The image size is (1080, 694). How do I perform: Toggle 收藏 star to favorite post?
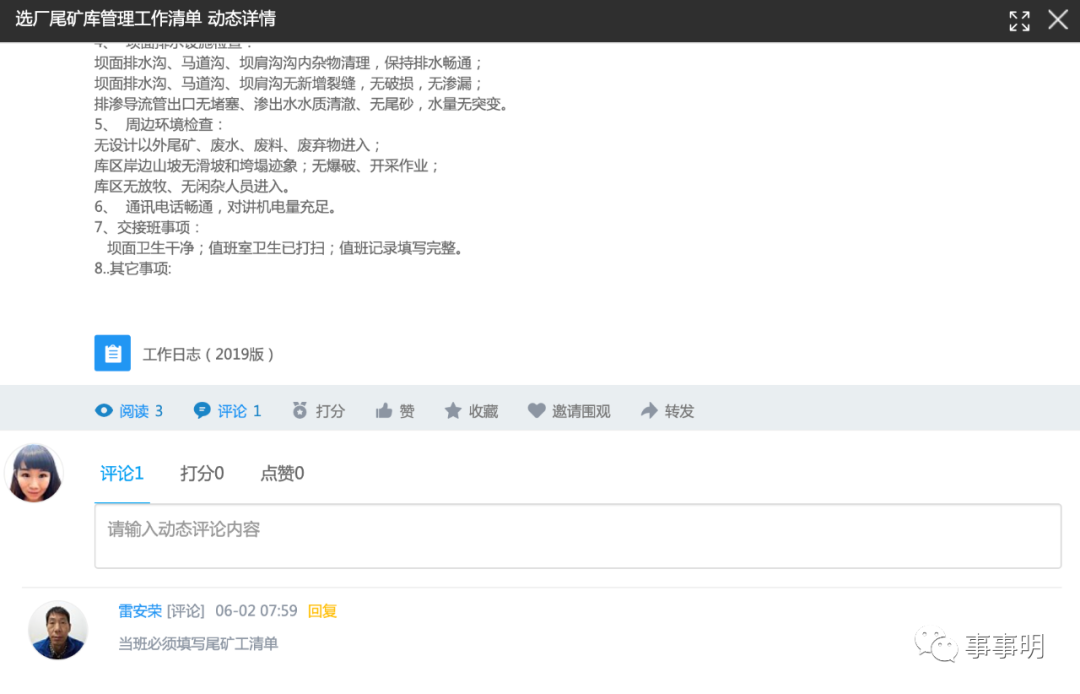tap(453, 410)
